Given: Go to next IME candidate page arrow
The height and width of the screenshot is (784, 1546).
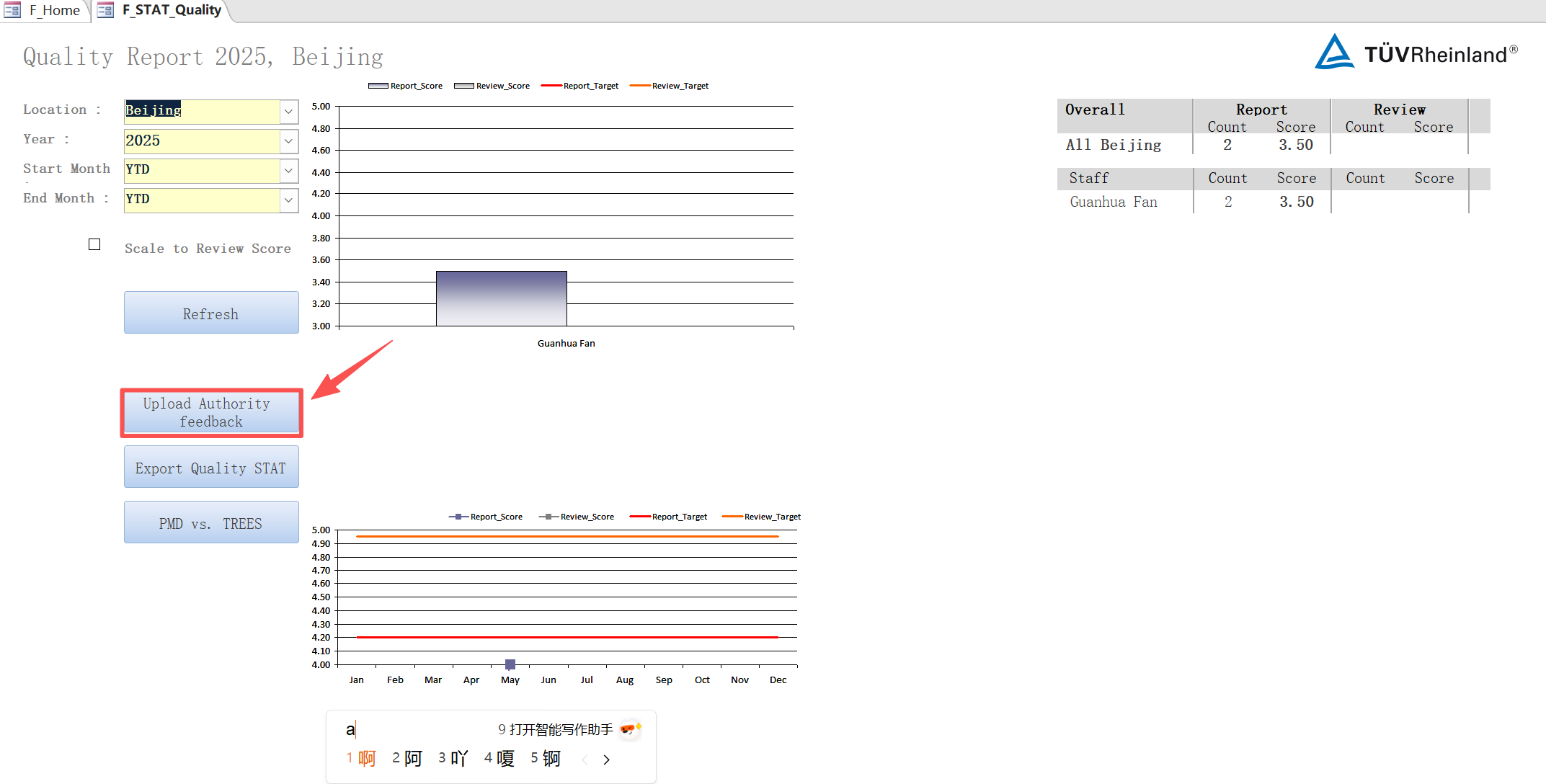Looking at the screenshot, I should tap(606, 759).
